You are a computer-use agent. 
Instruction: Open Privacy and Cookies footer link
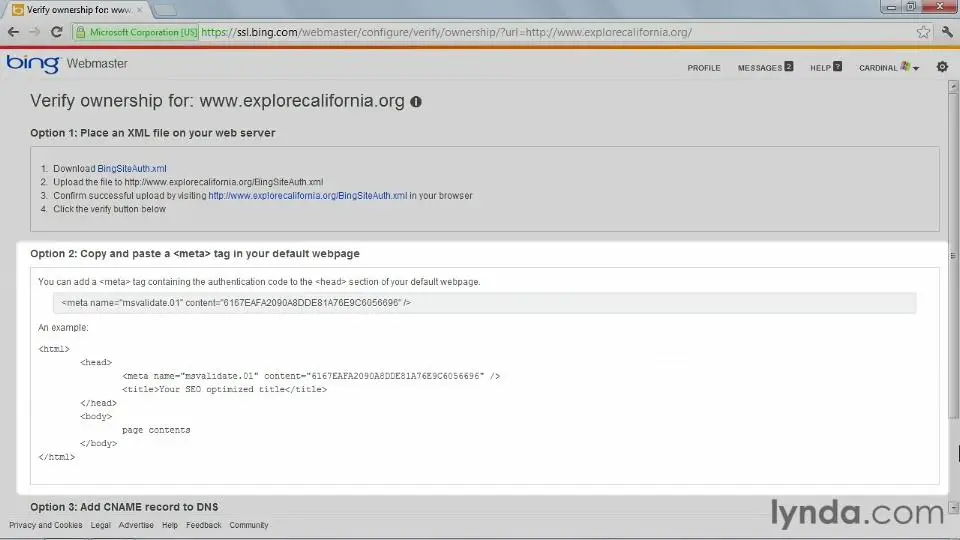point(45,525)
